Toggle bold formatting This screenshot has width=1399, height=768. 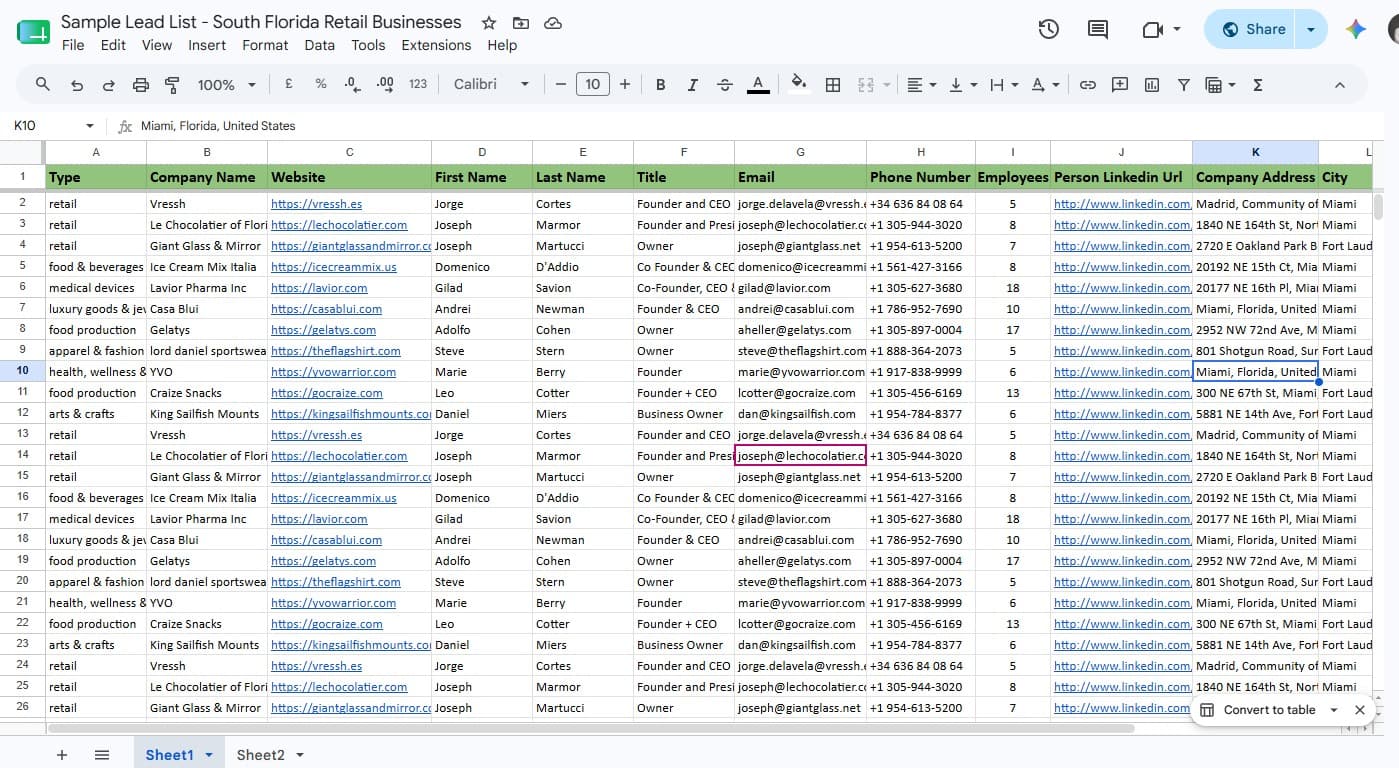click(x=660, y=85)
